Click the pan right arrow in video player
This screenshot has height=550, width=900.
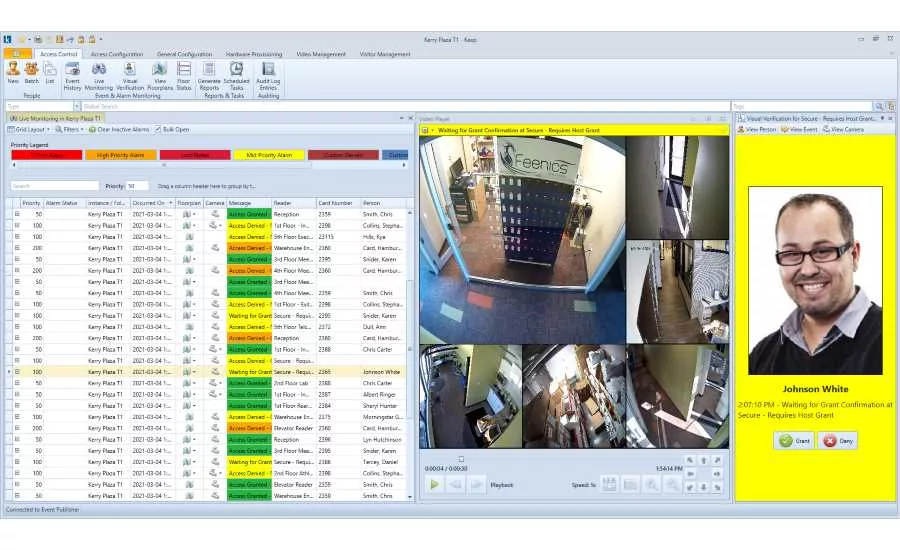click(x=717, y=474)
